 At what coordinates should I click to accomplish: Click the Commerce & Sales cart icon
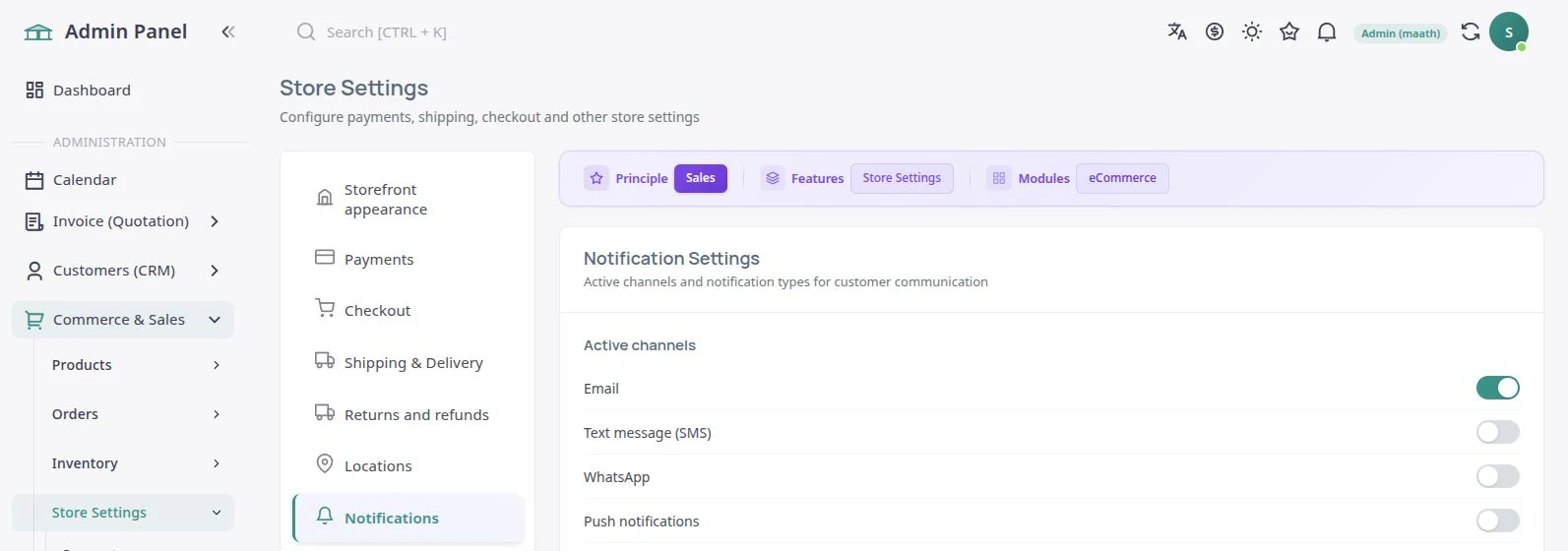[x=34, y=320]
